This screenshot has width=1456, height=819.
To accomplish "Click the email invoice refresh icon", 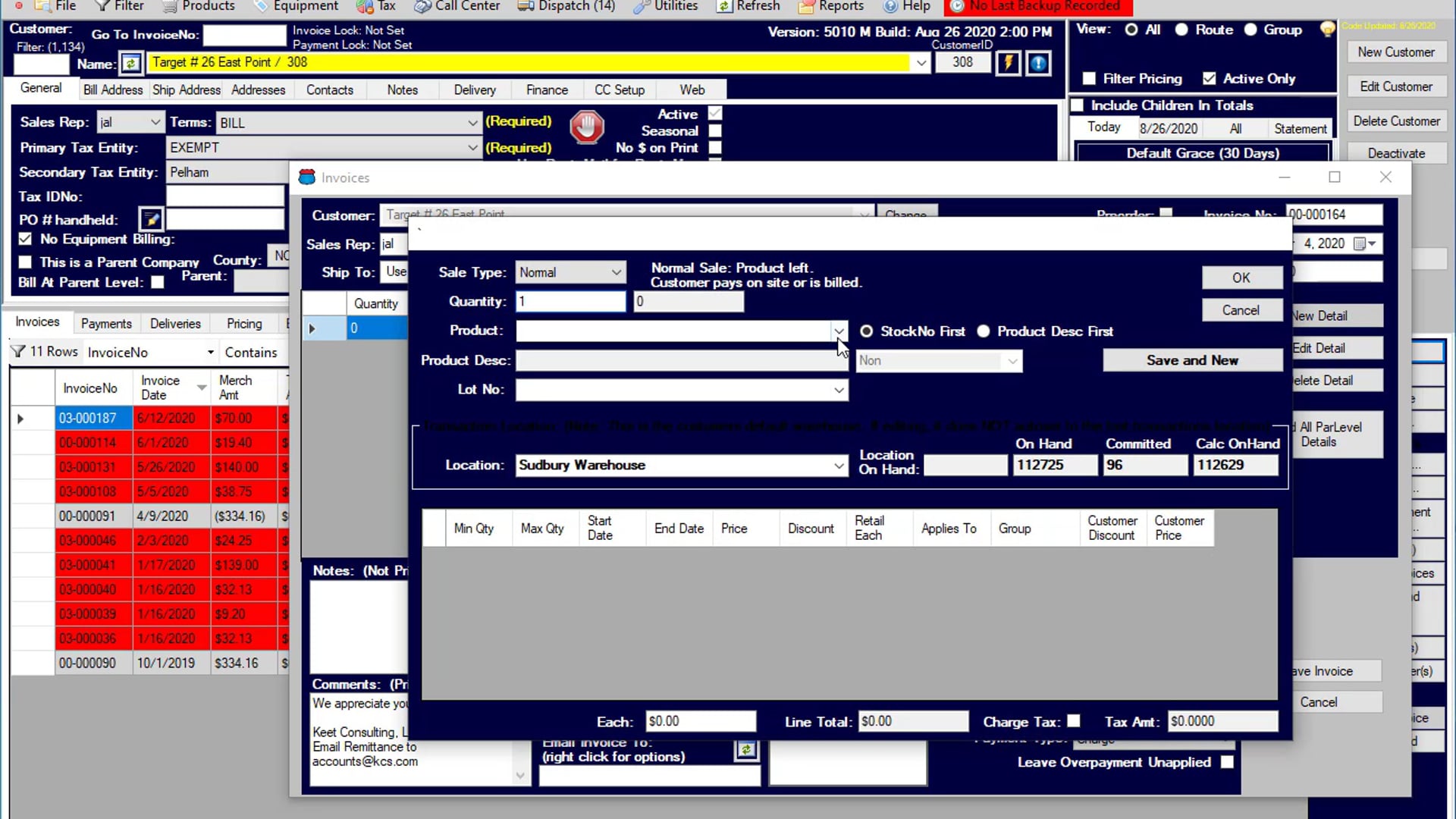I will click(x=746, y=750).
